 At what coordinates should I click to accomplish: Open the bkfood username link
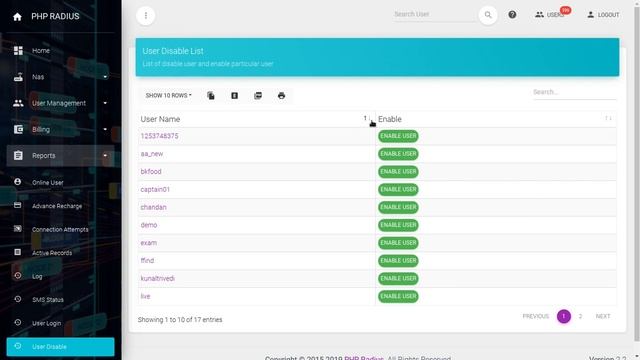pos(151,171)
